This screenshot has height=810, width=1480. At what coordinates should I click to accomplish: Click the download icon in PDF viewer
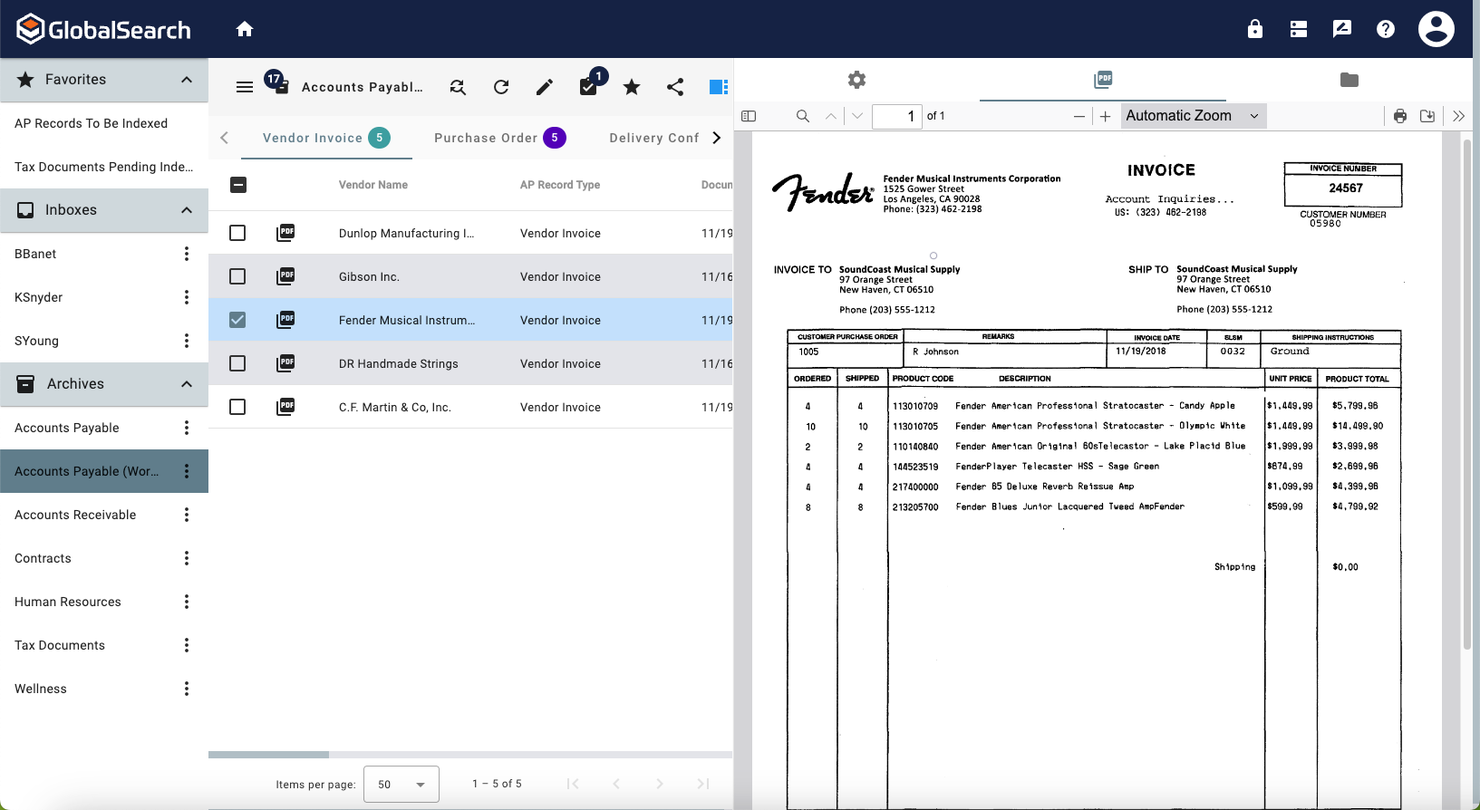tap(1427, 116)
